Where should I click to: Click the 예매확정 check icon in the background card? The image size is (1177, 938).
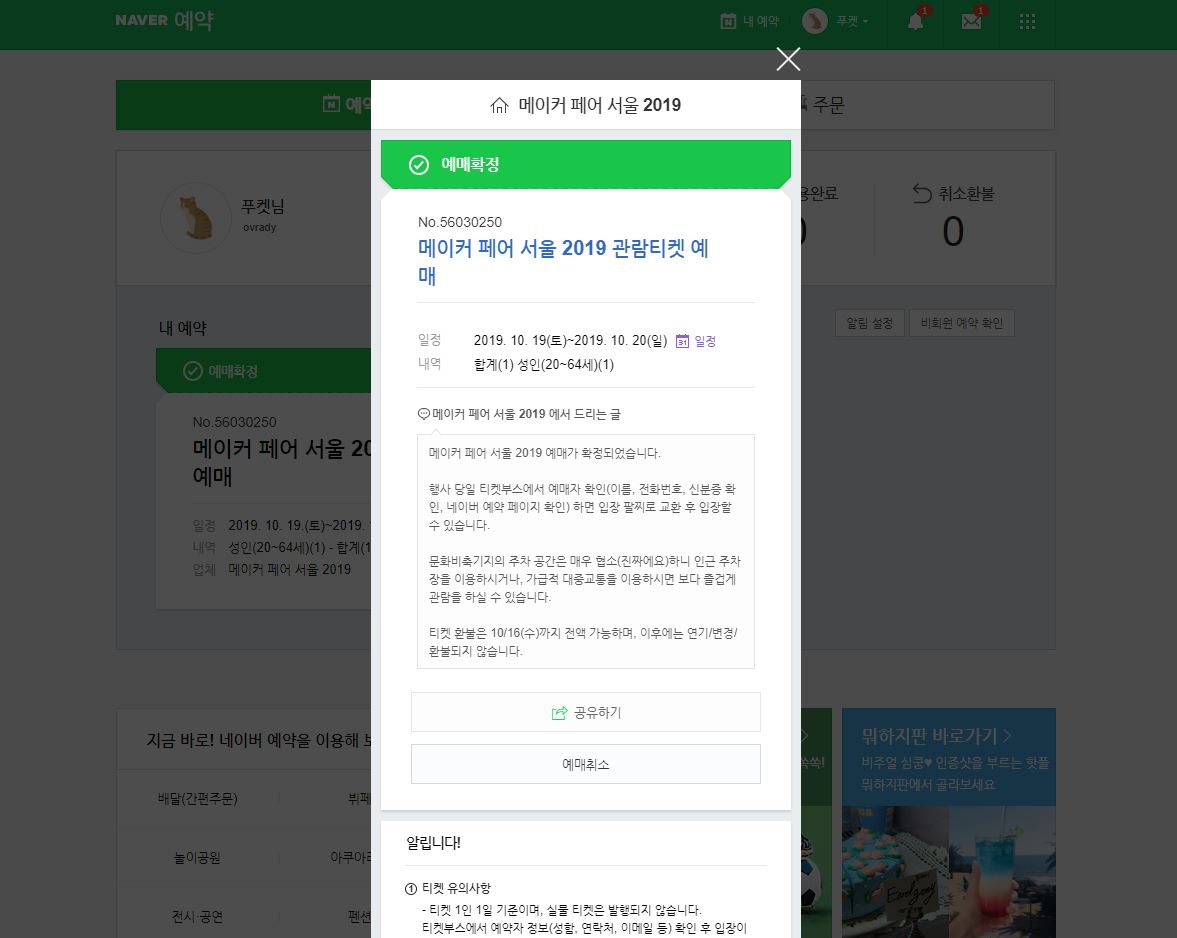click(193, 371)
